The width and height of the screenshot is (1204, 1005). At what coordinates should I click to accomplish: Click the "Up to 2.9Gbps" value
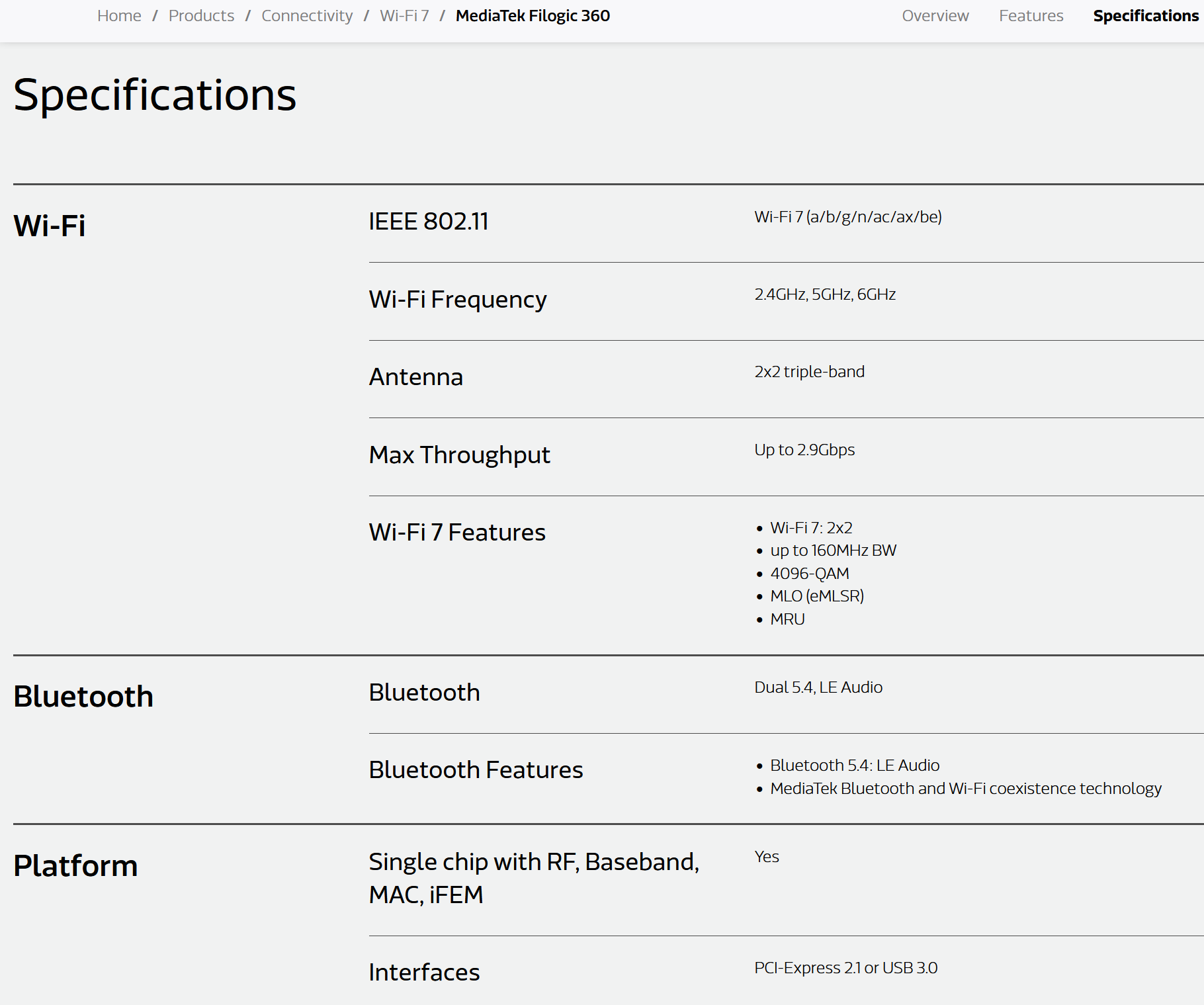[x=804, y=450]
